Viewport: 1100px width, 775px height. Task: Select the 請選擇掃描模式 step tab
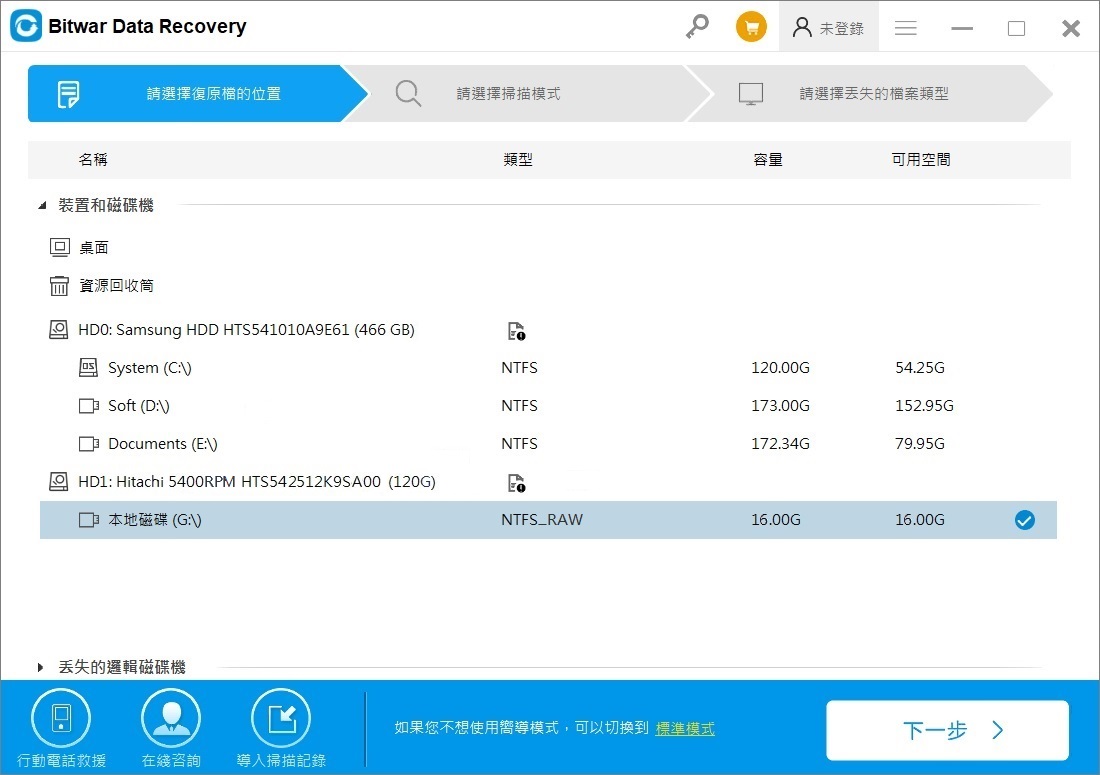(x=508, y=94)
